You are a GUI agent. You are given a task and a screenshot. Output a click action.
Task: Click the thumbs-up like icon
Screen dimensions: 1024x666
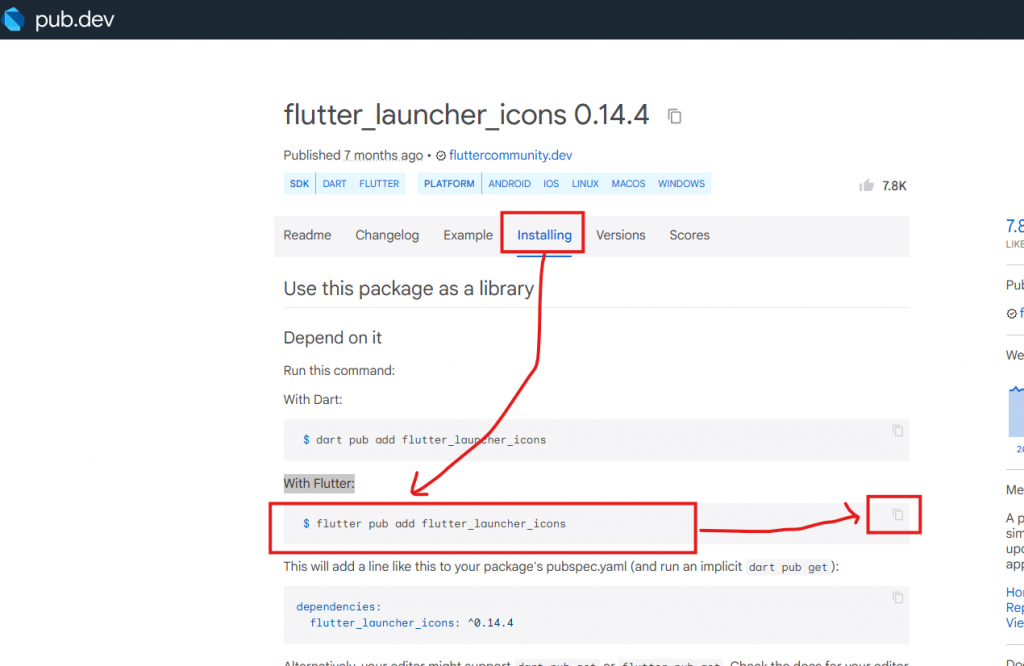(866, 185)
